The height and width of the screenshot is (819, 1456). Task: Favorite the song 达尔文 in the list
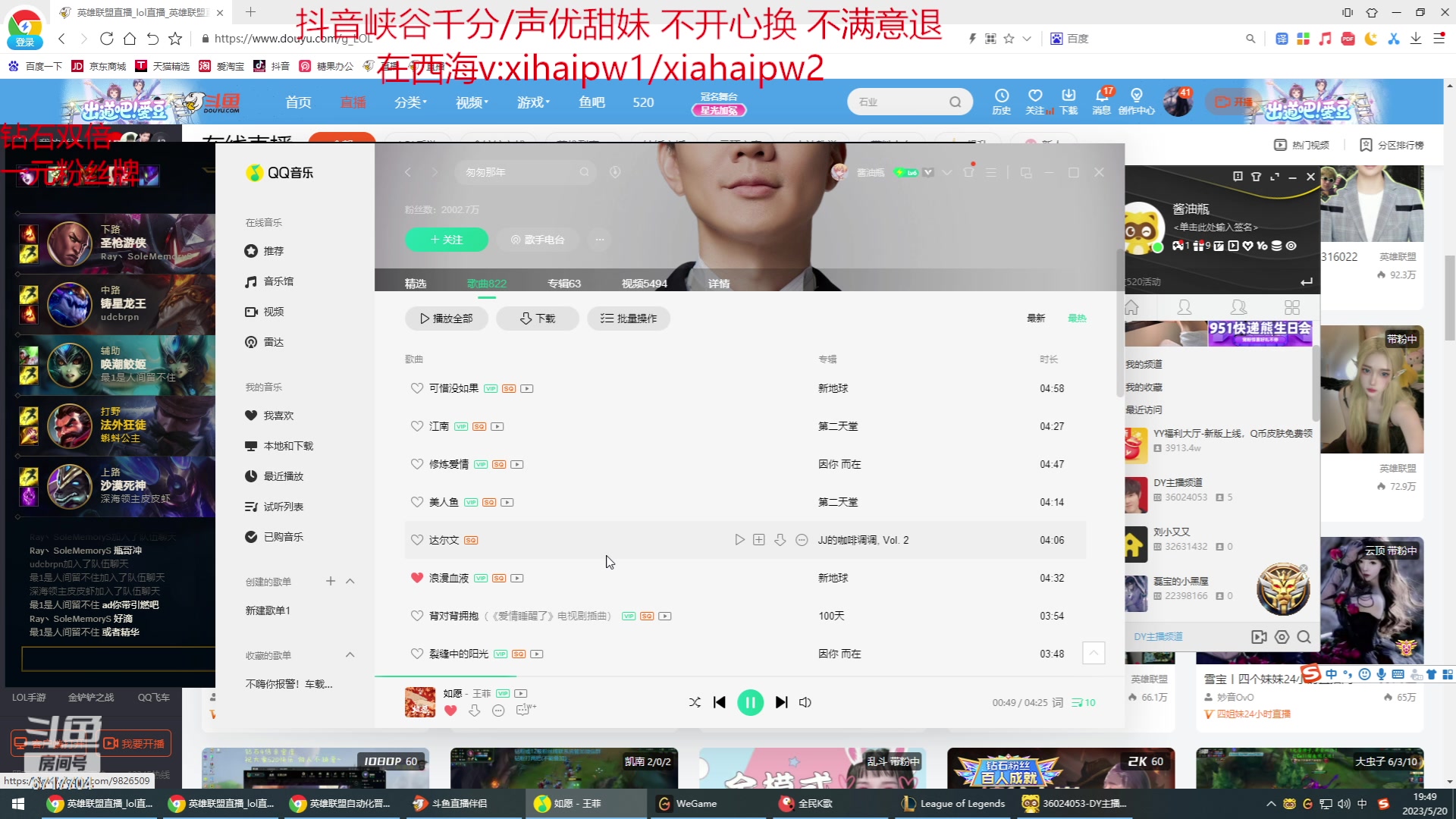(417, 539)
